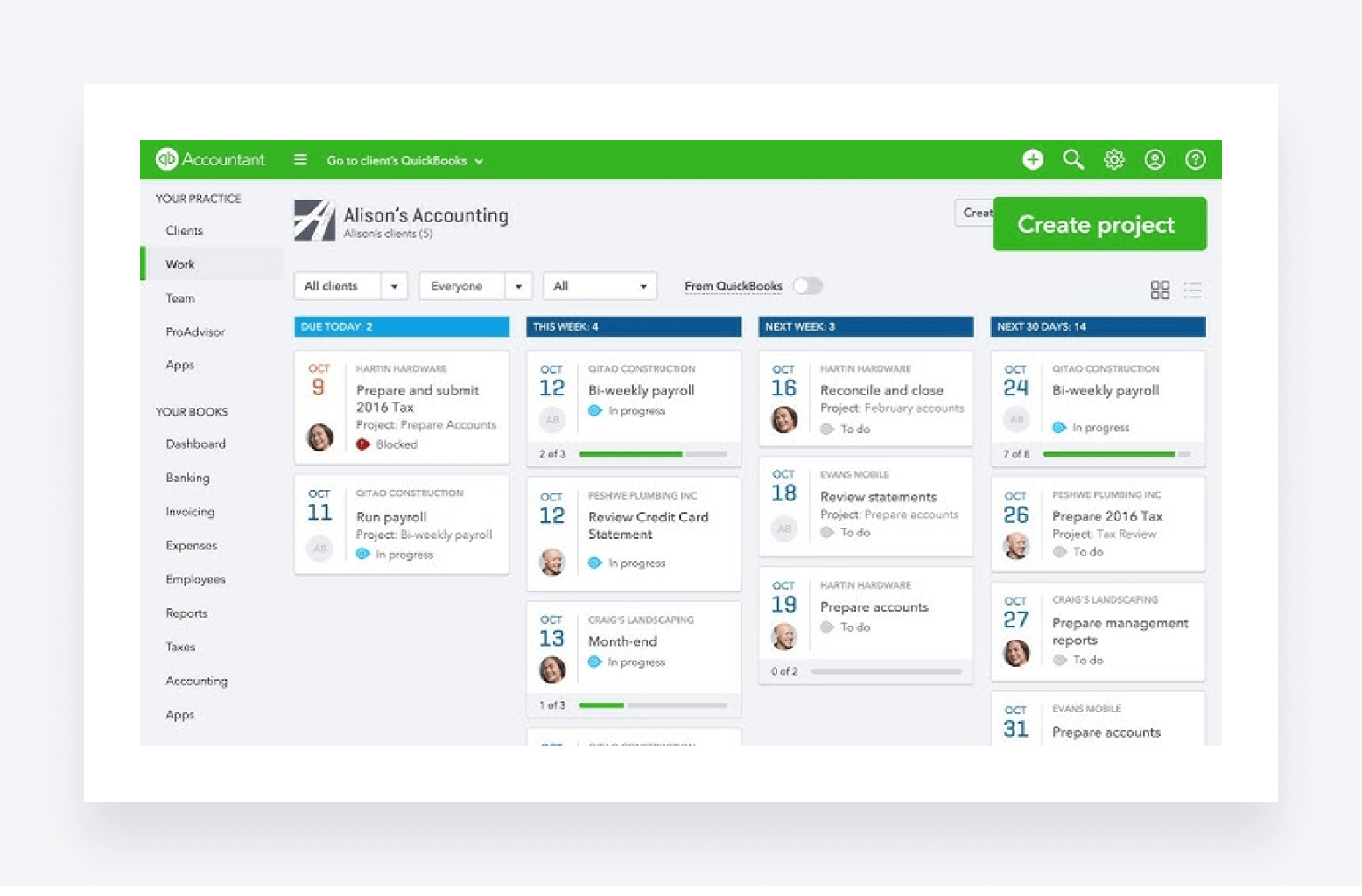Click AB avatar on Run payroll card

point(319,549)
